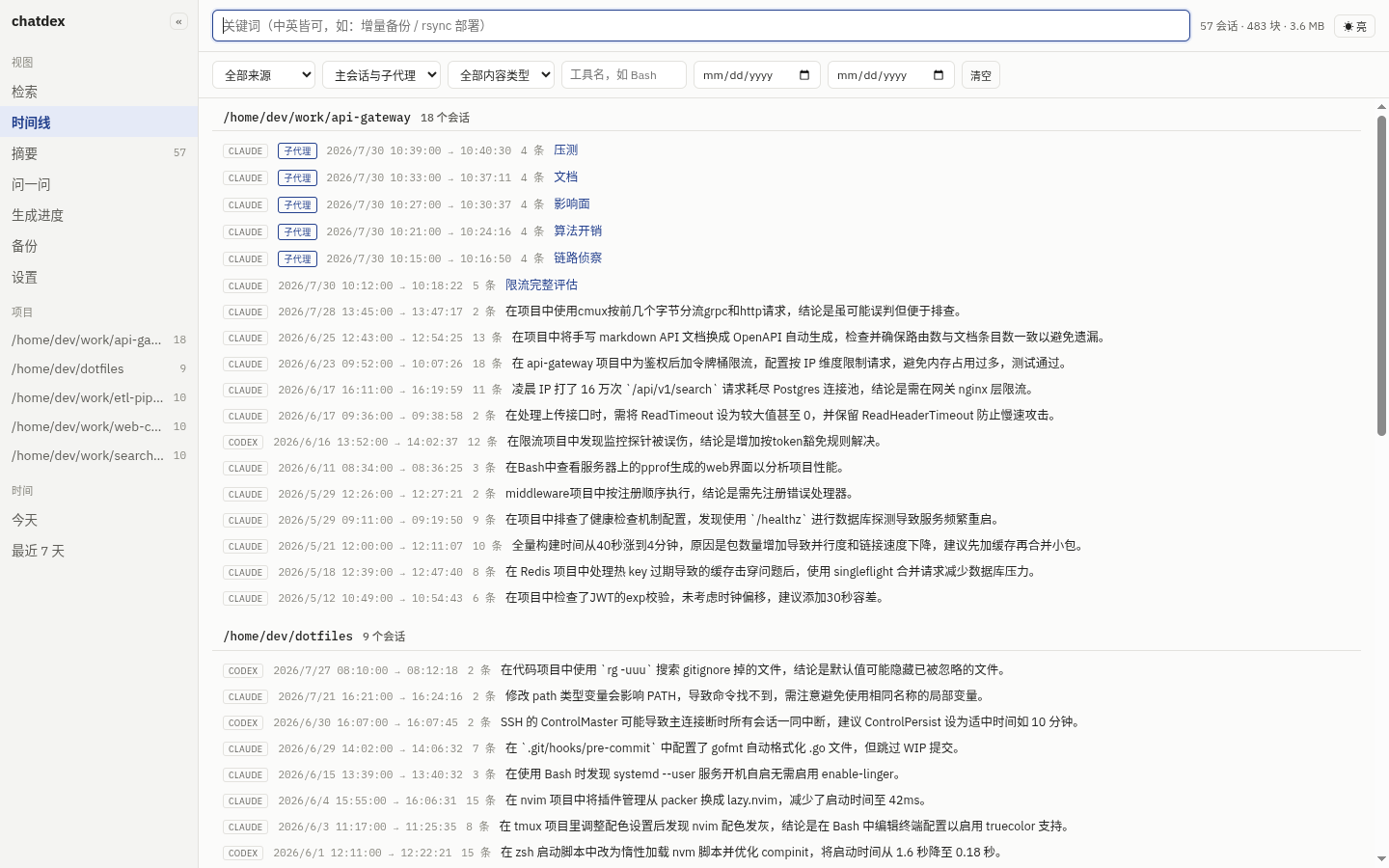Image resolution: width=1389 pixels, height=868 pixels.
Task: Filter by project /home/dev/dotfiles in sidebar
Action: pos(98,368)
